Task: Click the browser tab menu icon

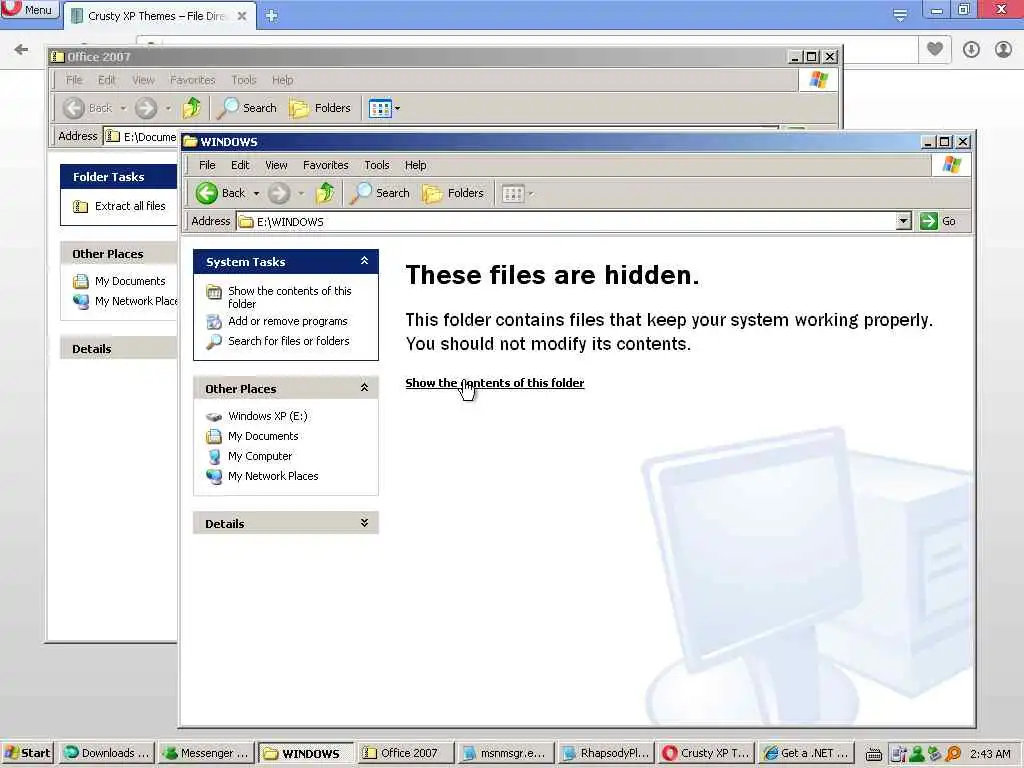Action: 900,15
